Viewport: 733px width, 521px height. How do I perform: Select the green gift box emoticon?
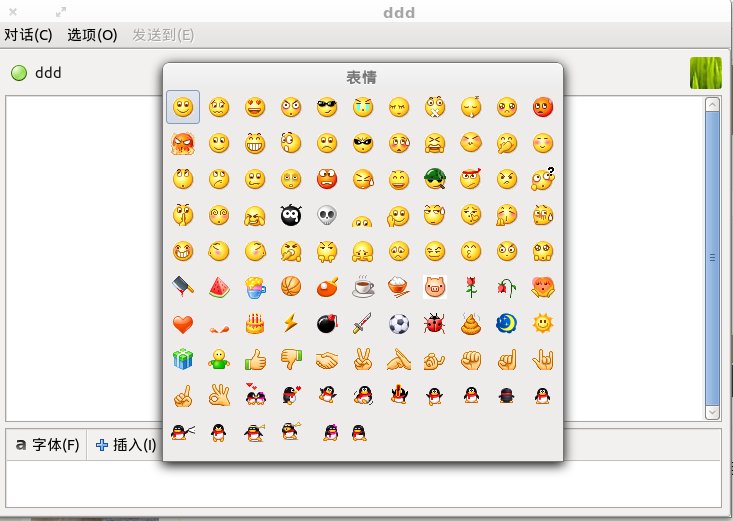point(183,359)
